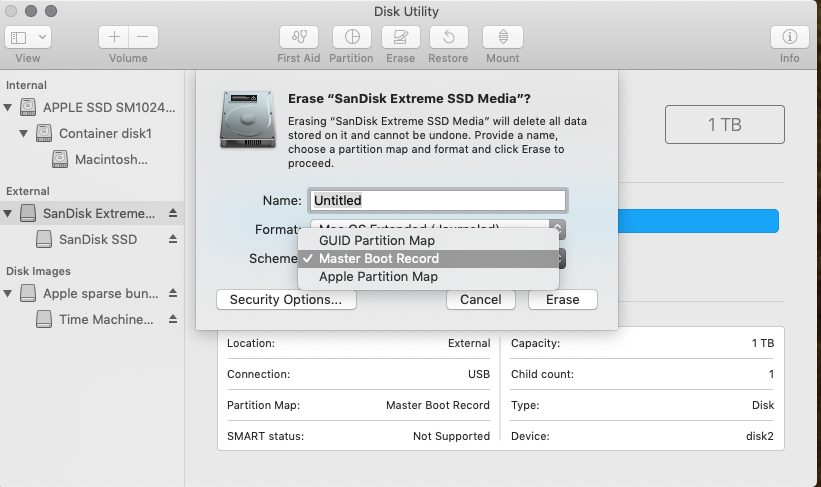Open the Info inspector

tap(790, 37)
